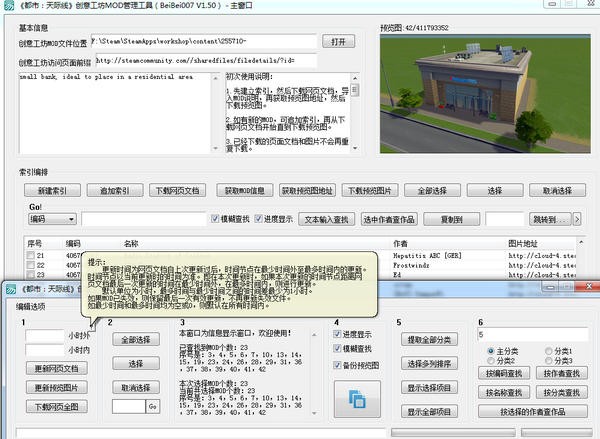Toggle 进度显示 checkbox in main window search row

(x=258, y=219)
